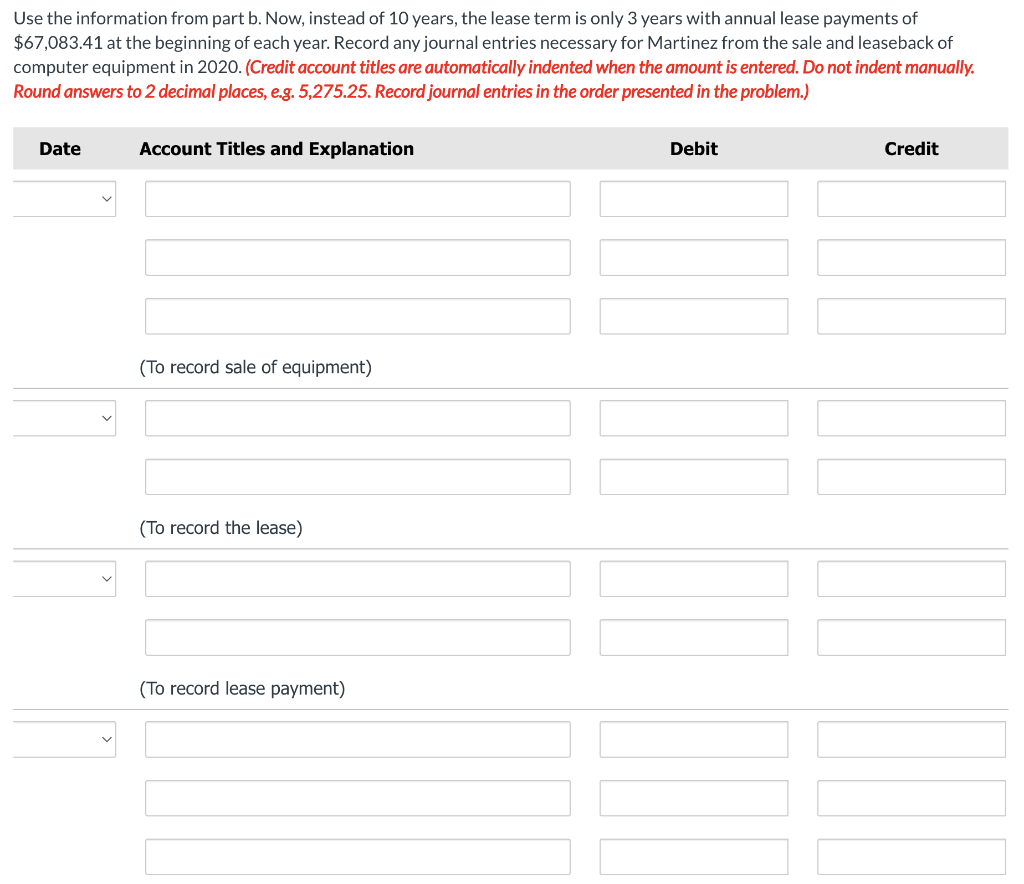Screen dimensions: 1024x884
Task: Open the date dropdown for sale of equipment entry
Action: pyautogui.click(x=64, y=199)
